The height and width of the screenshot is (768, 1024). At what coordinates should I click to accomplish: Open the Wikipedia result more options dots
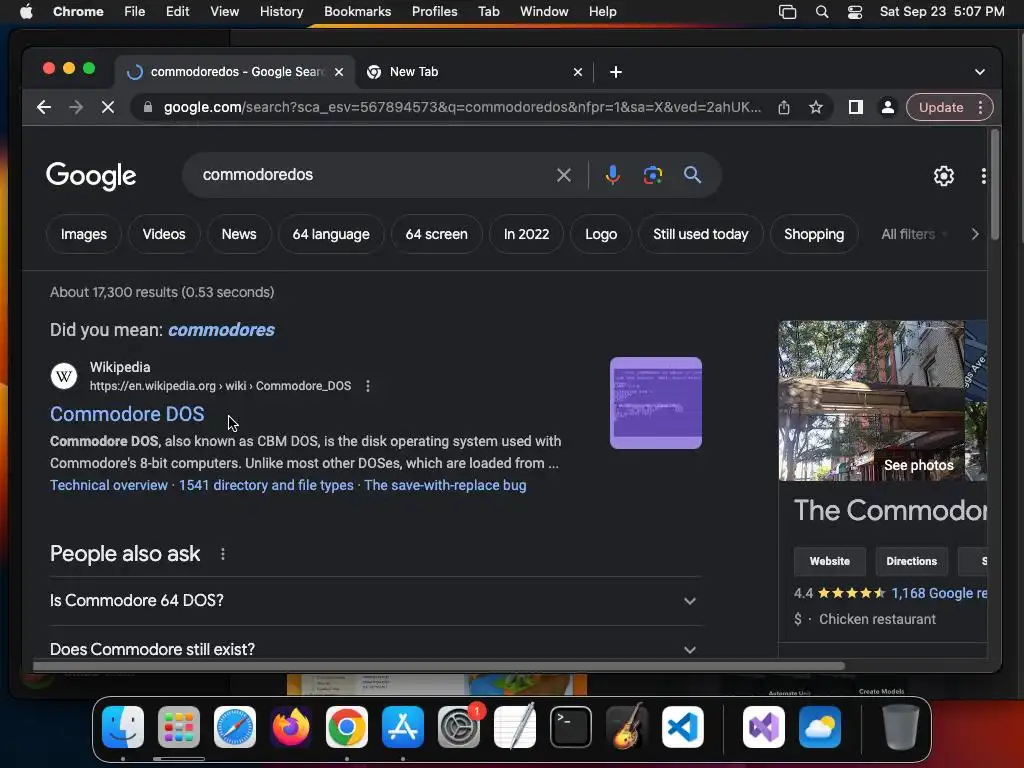coord(368,386)
